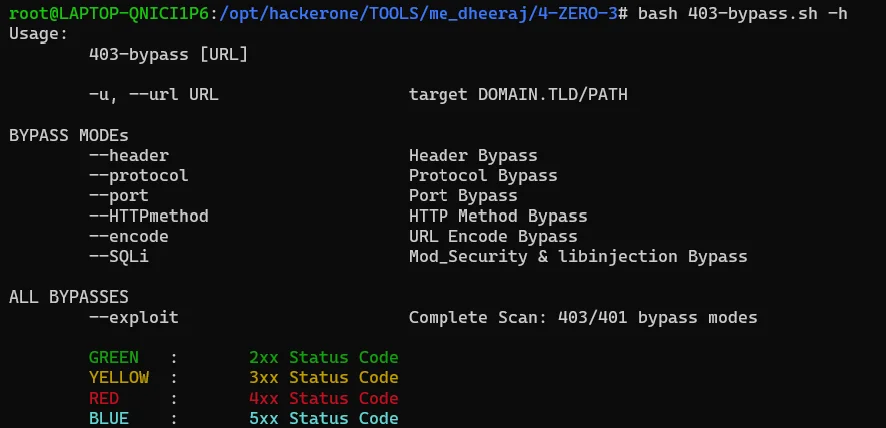
Task: Select the --SQLi option
Action: pyautogui.click(x=119, y=257)
